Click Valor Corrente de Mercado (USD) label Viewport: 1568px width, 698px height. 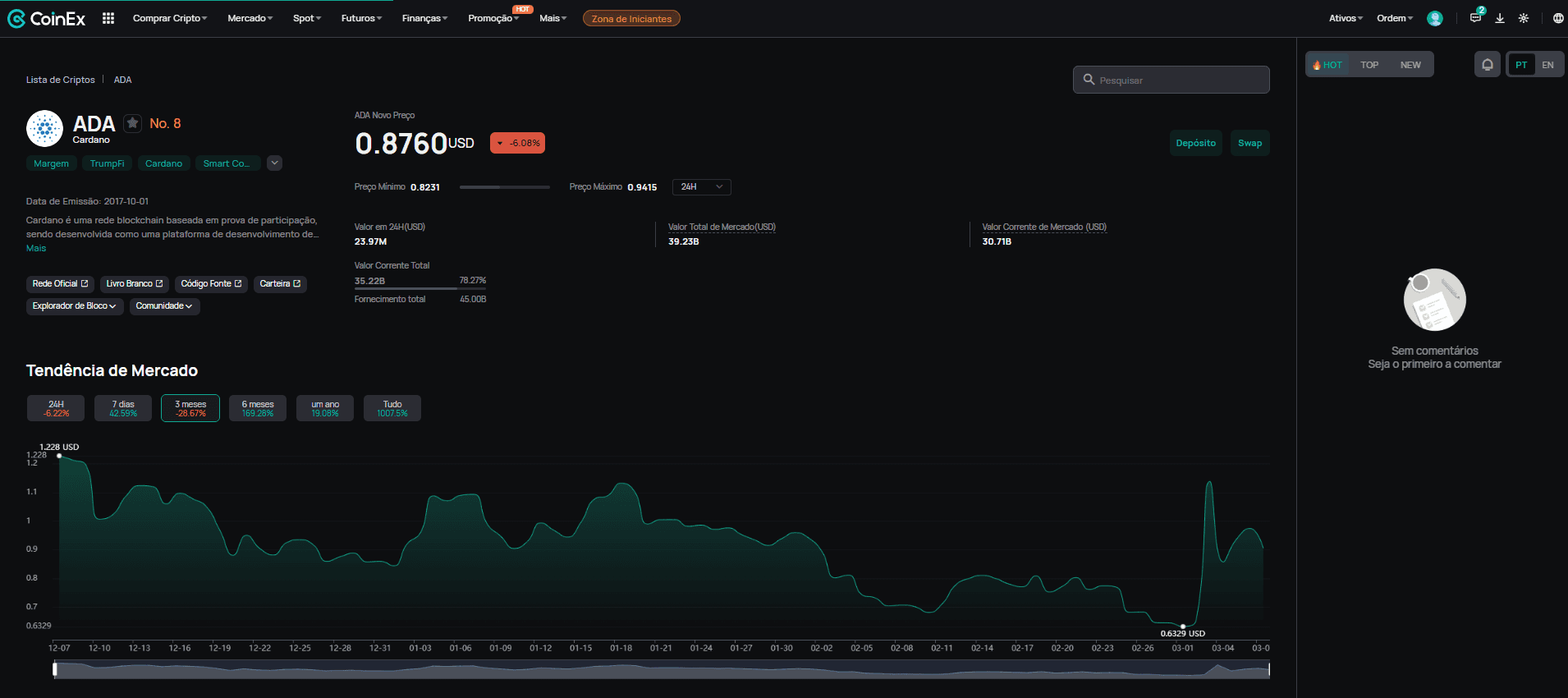pos(1044,227)
